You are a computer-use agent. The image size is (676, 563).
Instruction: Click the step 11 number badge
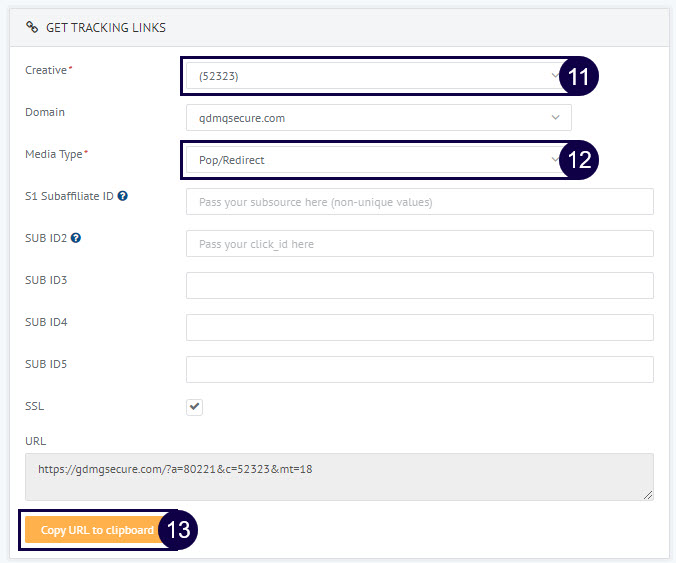[x=578, y=76]
